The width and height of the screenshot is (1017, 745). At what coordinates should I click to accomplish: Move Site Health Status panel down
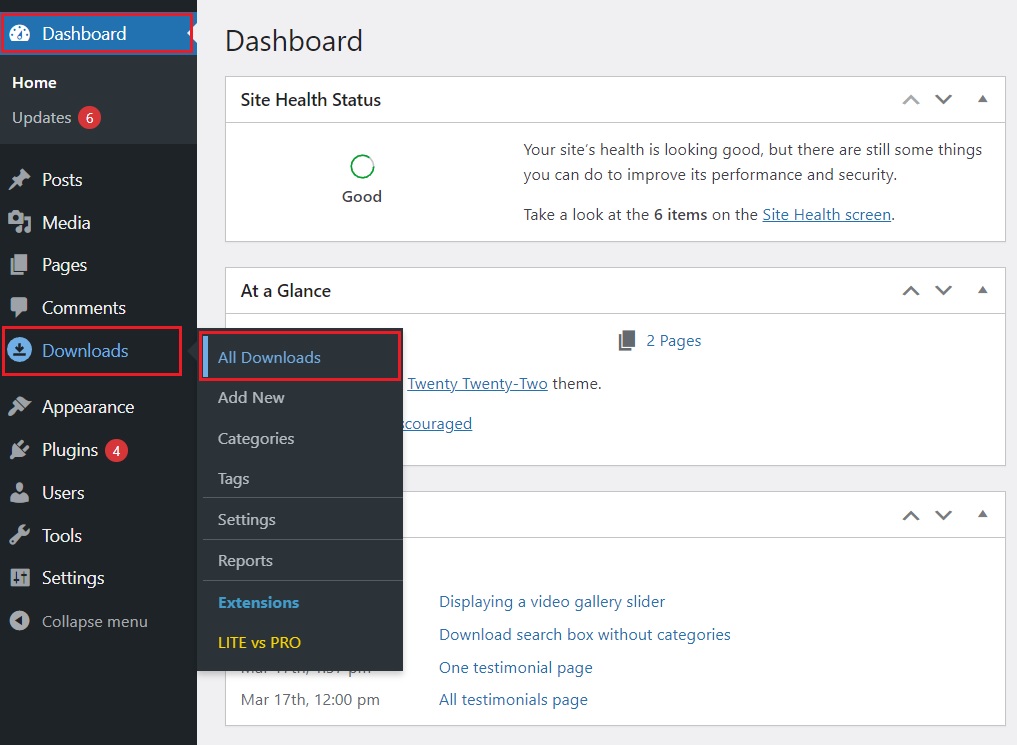pos(944,99)
